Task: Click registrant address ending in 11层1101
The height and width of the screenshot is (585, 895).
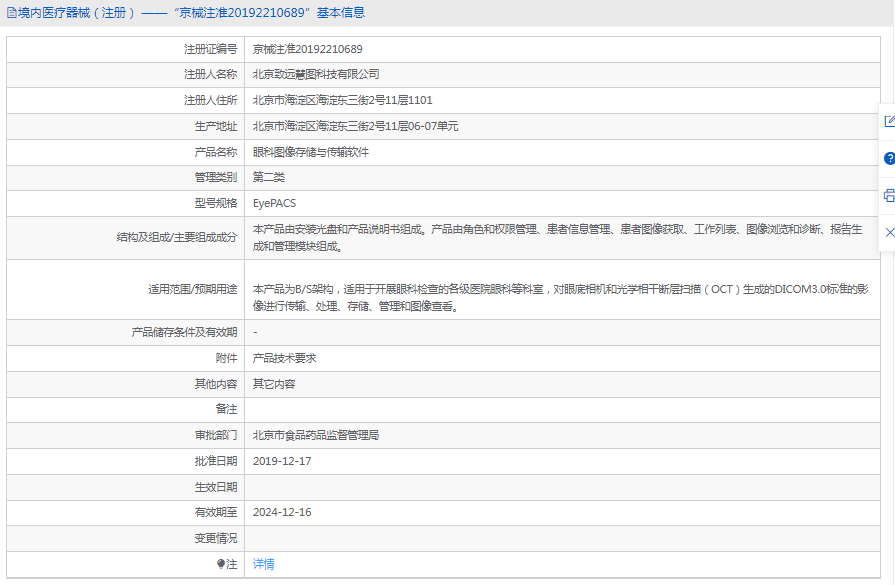Action: tap(342, 100)
